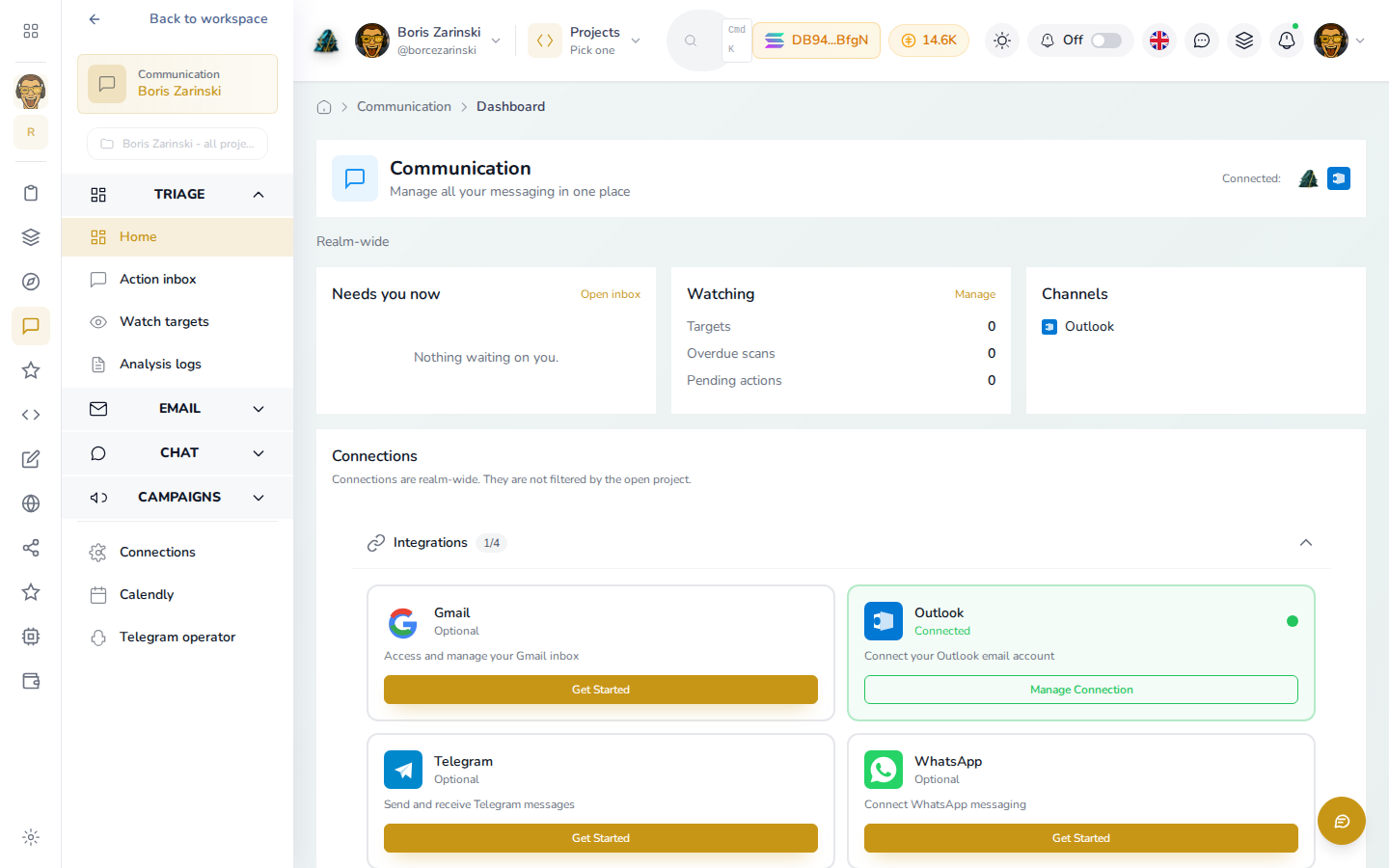Collapse the TRIAGE section

177,195
